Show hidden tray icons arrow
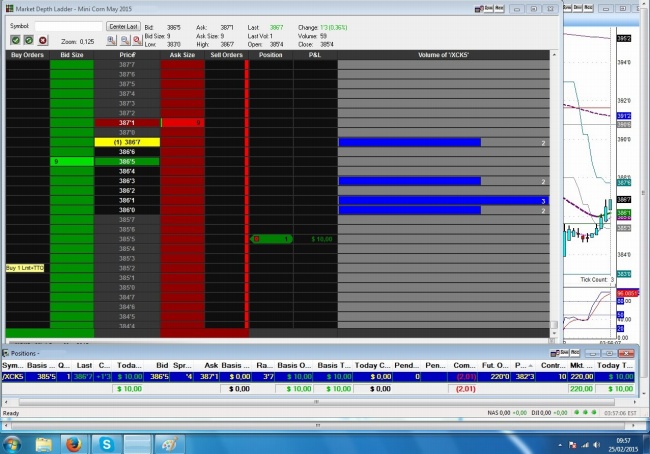The width and height of the screenshot is (650, 454). pos(560,445)
